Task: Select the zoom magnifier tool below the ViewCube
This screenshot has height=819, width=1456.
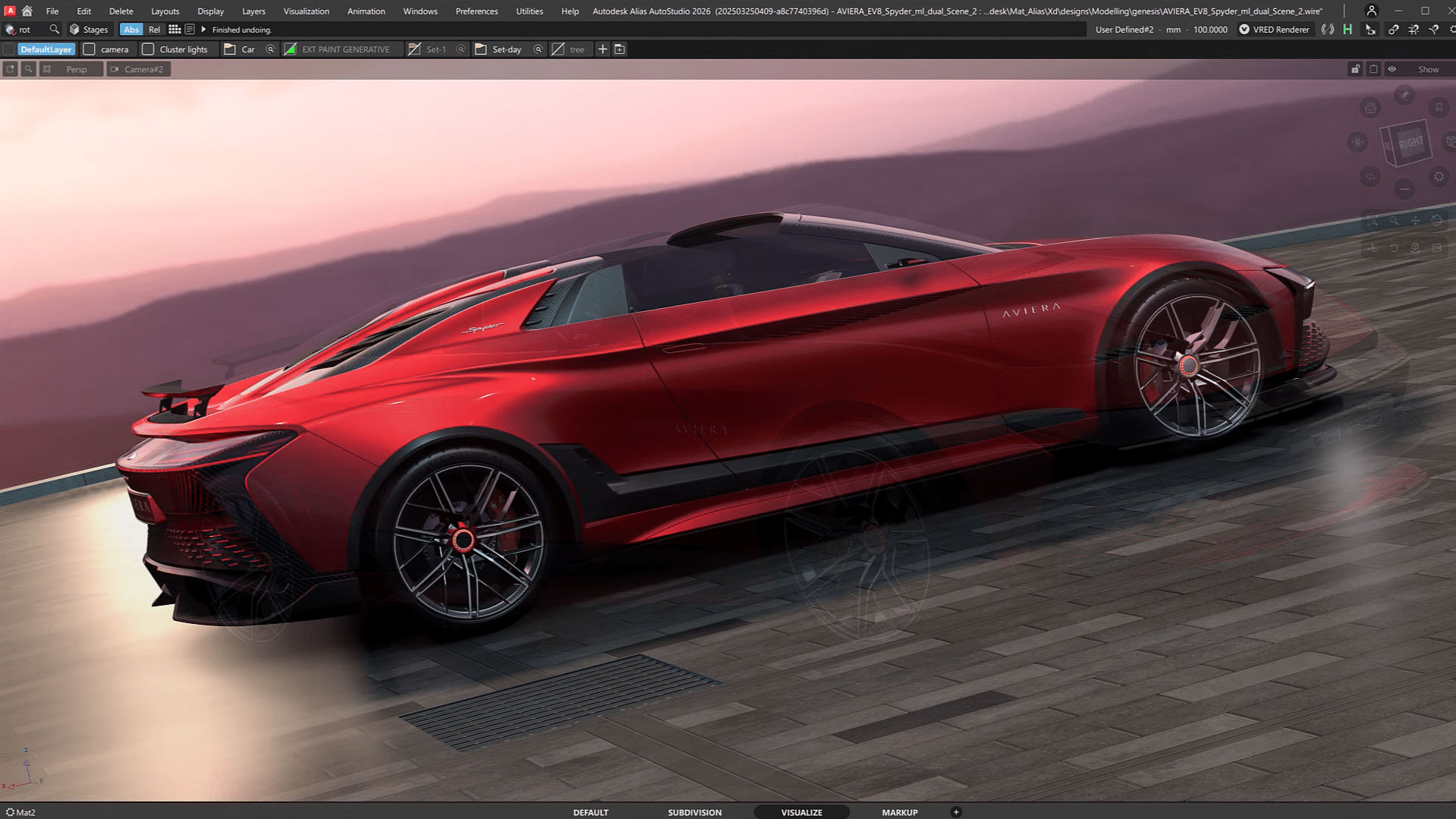Action: 1392,221
